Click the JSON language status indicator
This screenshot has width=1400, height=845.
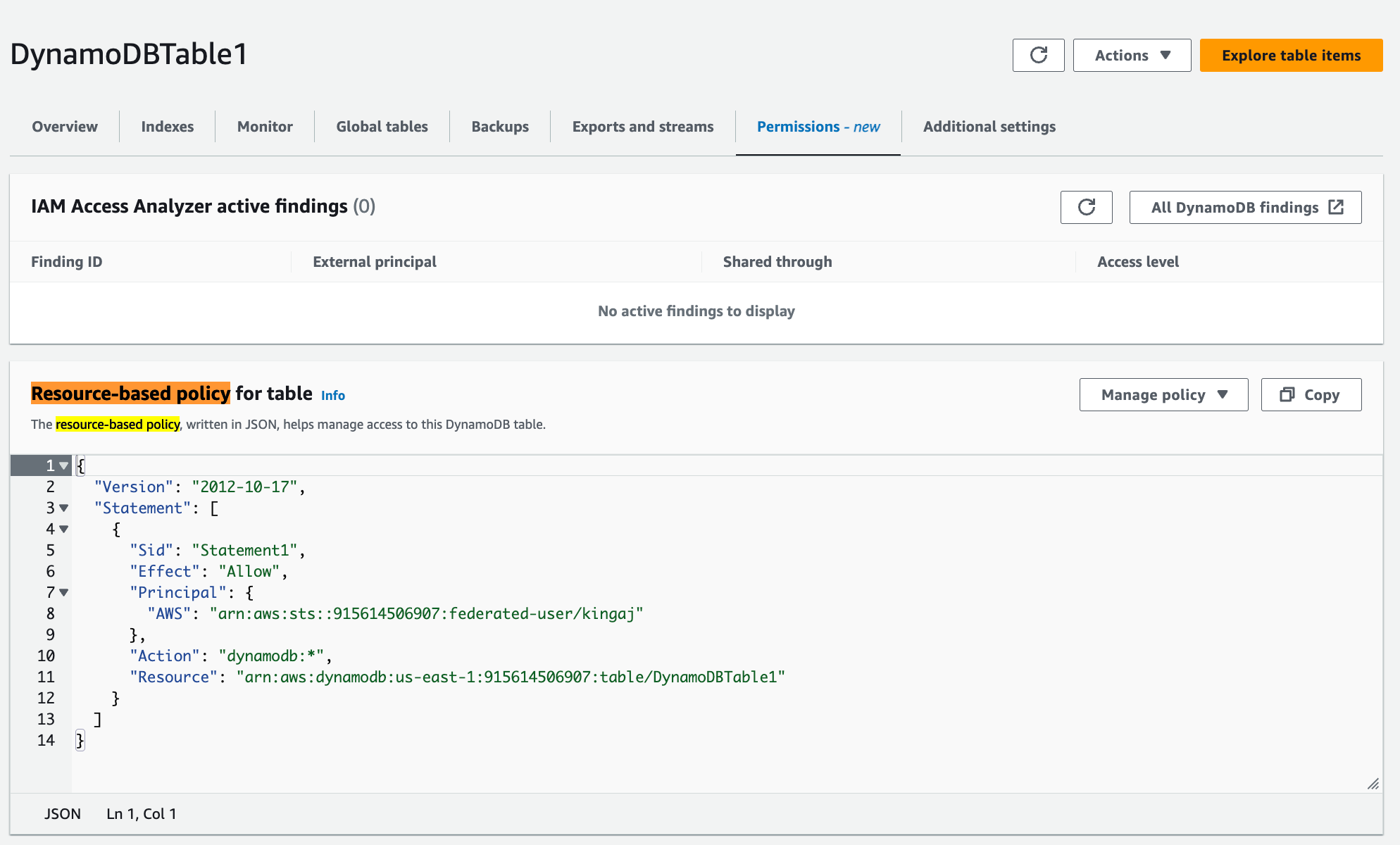pyautogui.click(x=63, y=814)
